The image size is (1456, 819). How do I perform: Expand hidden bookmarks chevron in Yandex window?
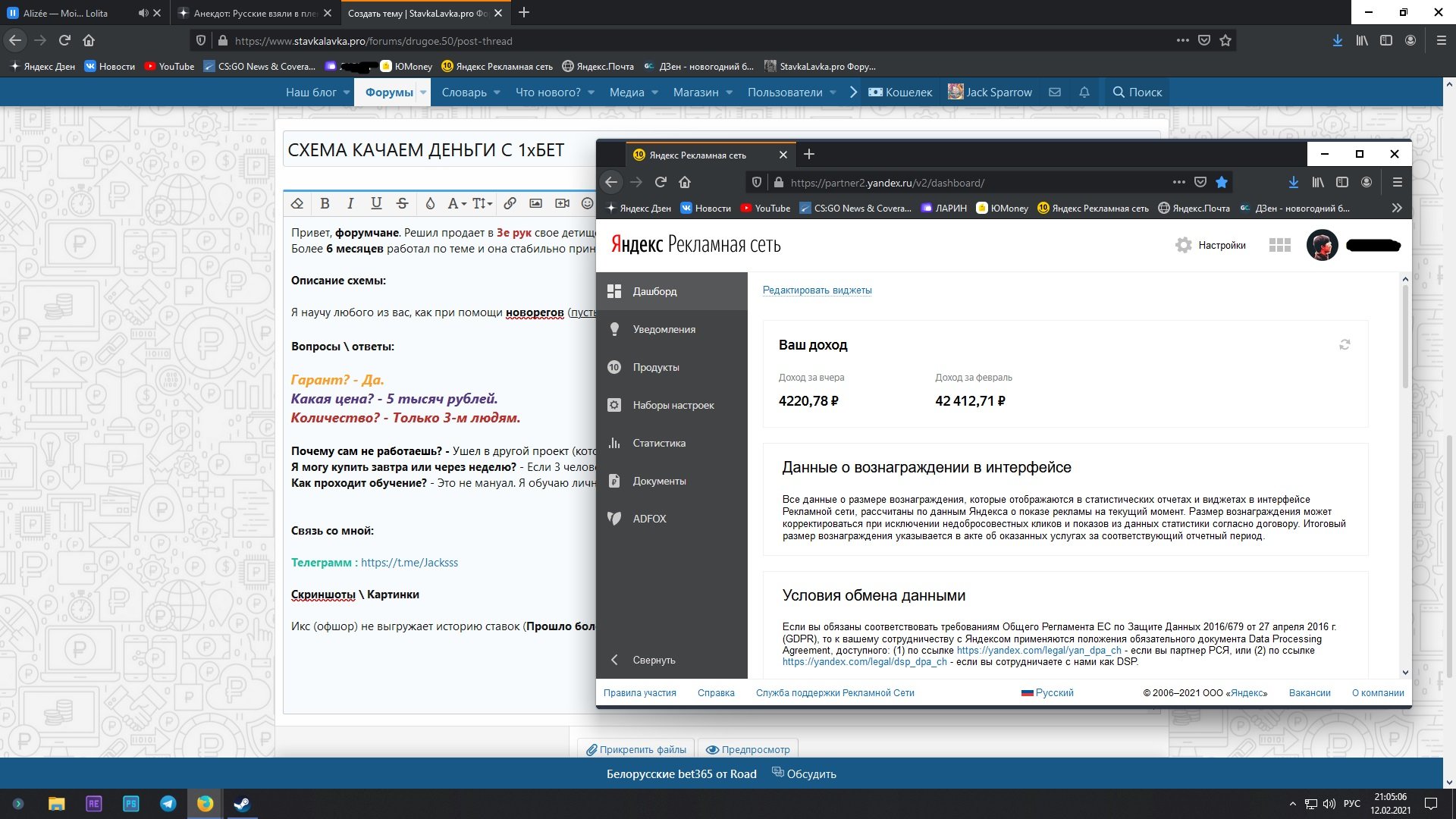(1397, 208)
